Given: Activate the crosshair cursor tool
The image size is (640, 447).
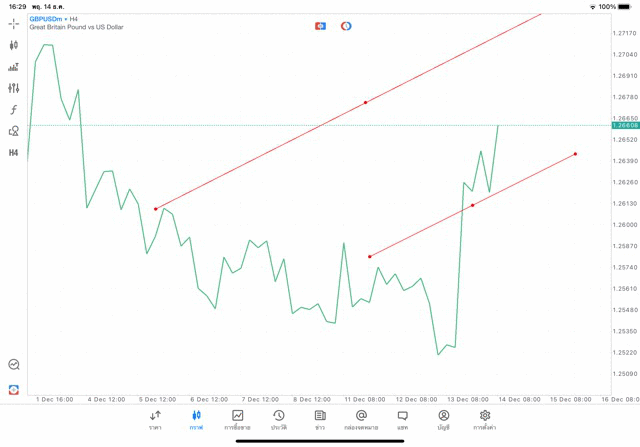Looking at the screenshot, I should (14, 23).
